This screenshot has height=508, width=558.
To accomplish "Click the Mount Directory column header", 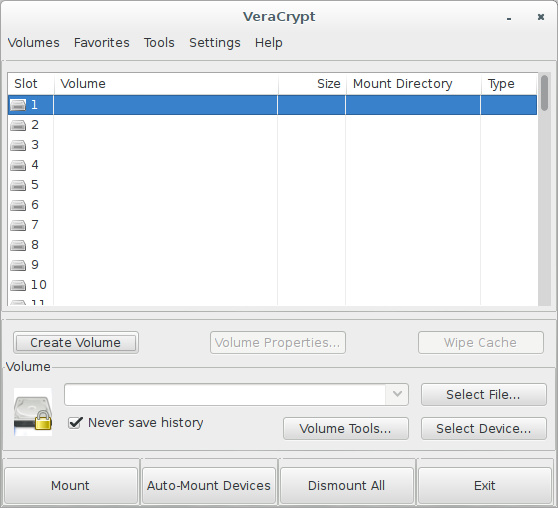I will 413,84.
